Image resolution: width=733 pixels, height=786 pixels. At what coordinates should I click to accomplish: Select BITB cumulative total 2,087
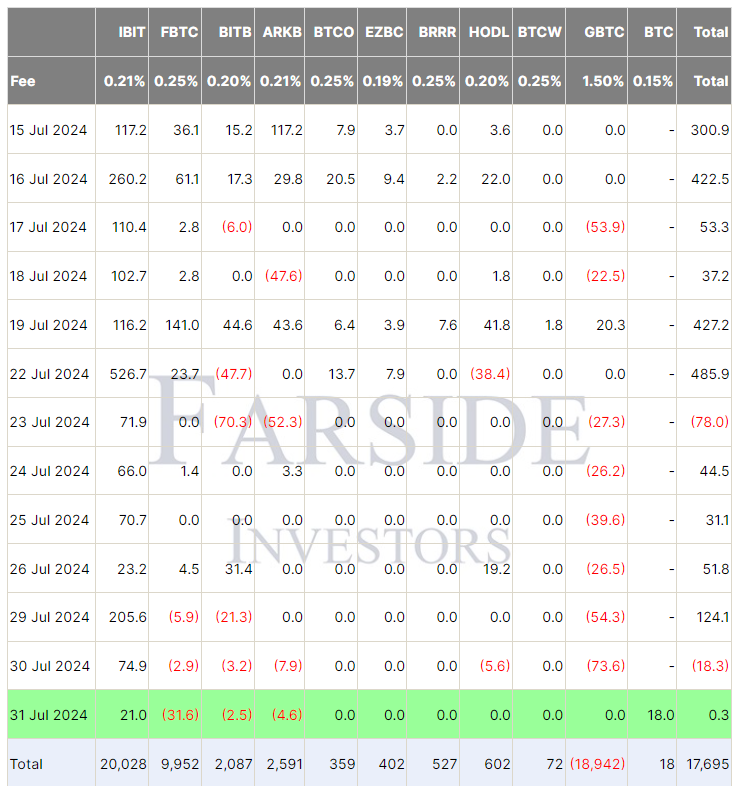click(x=234, y=764)
